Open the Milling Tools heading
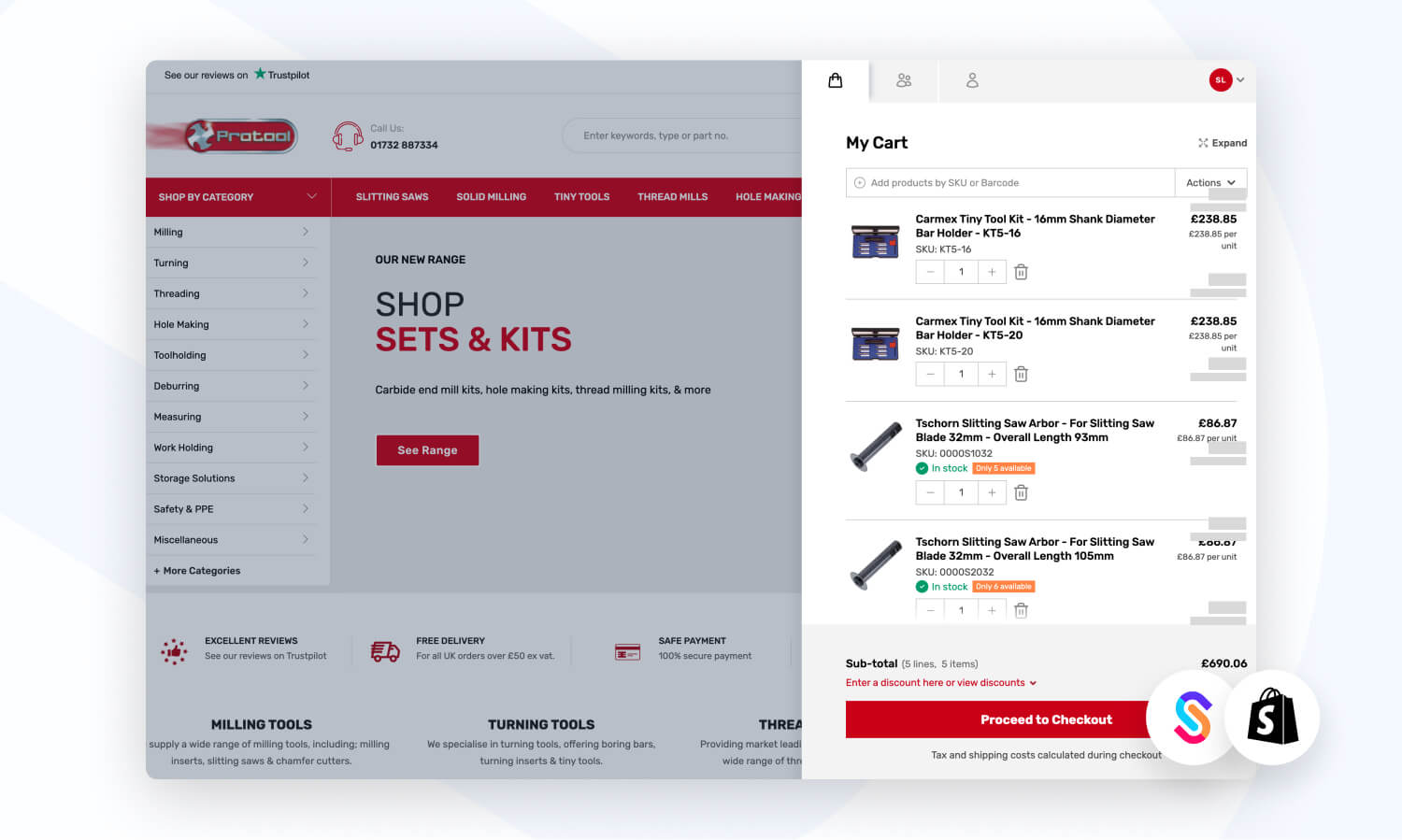Image resolution: width=1402 pixels, height=840 pixels. pos(262,724)
